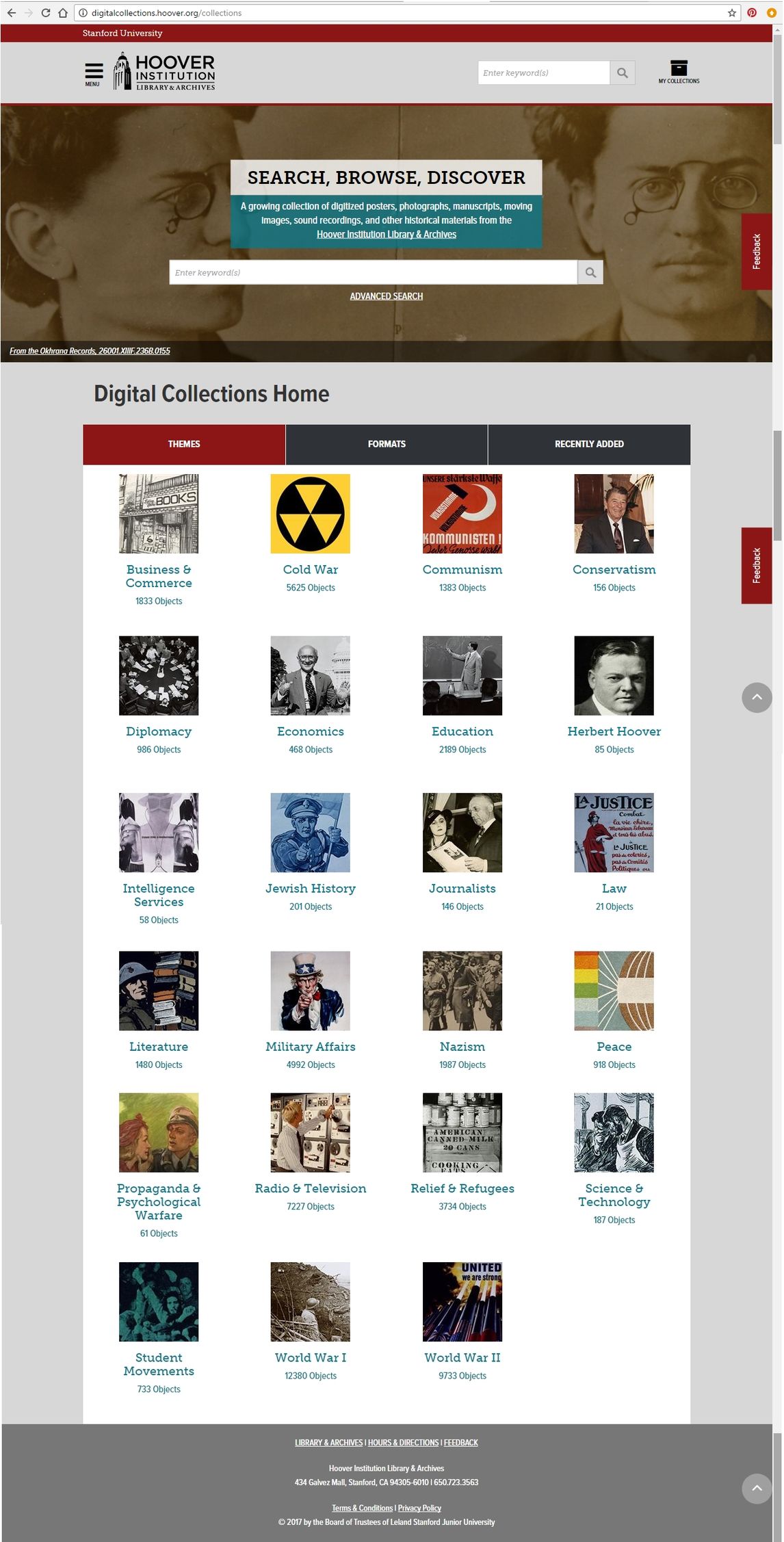The height and width of the screenshot is (1542, 784).
Task: Click scroll-to-top arrow near the footer
Action: coord(757,1488)
